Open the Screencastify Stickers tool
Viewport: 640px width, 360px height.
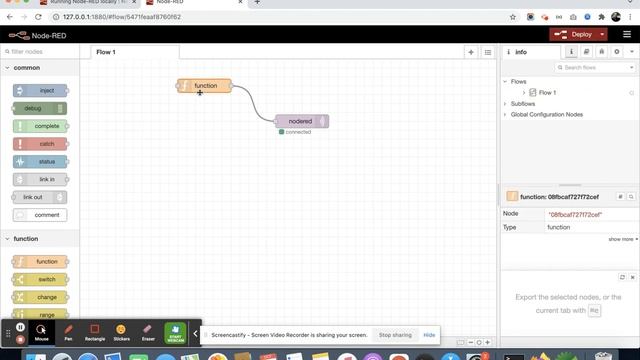tap(121, 333)
